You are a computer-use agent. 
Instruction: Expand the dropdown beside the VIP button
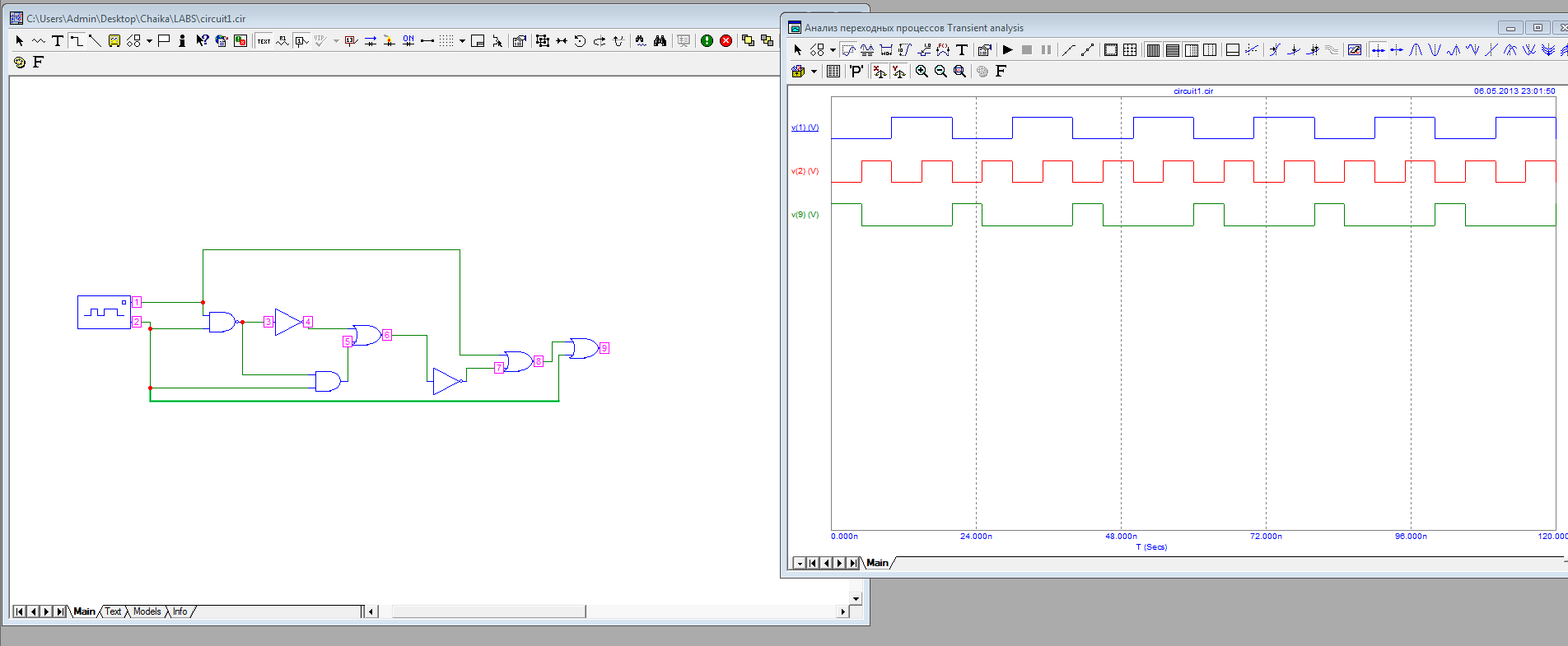click(x=336, y=41)
